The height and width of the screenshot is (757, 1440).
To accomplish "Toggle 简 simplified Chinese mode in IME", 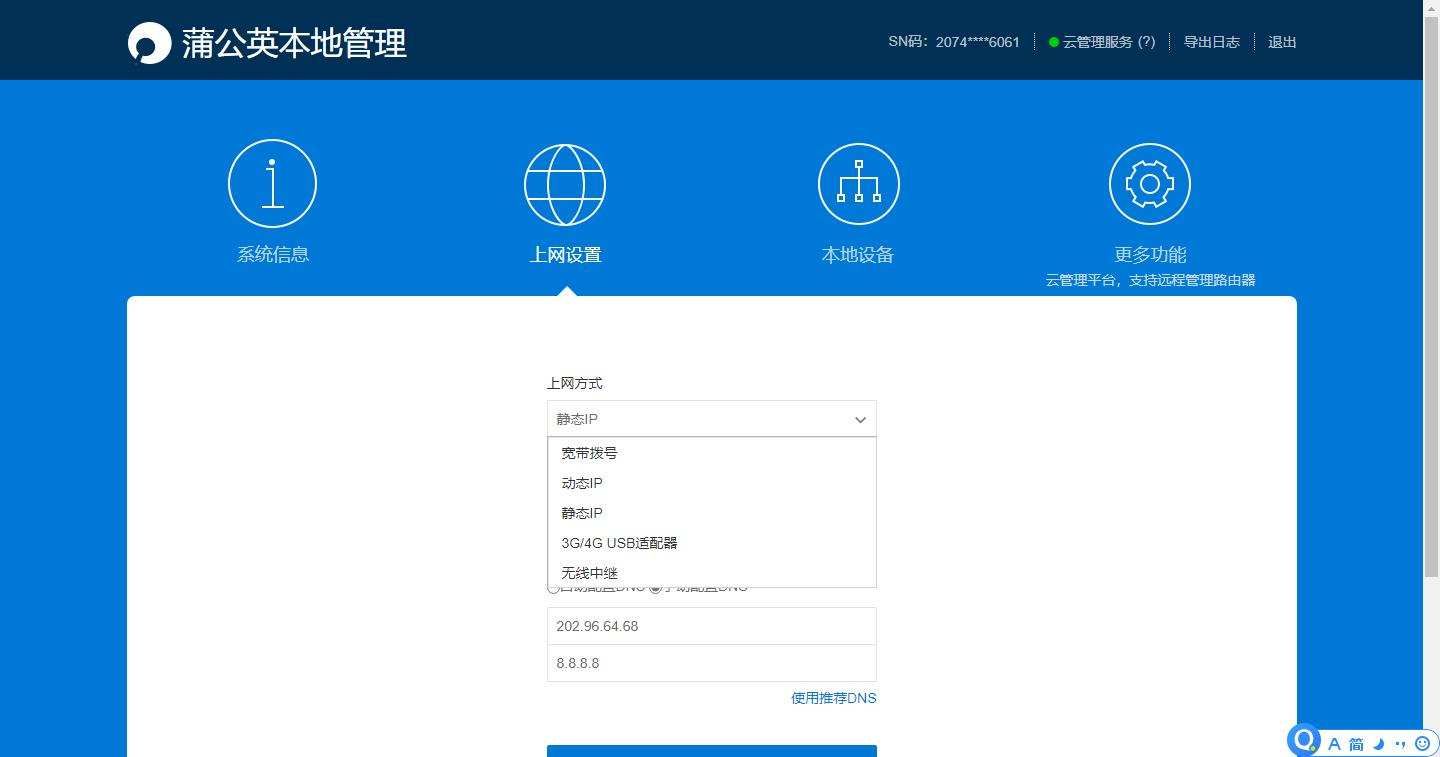I will (x=1356, y=744).
